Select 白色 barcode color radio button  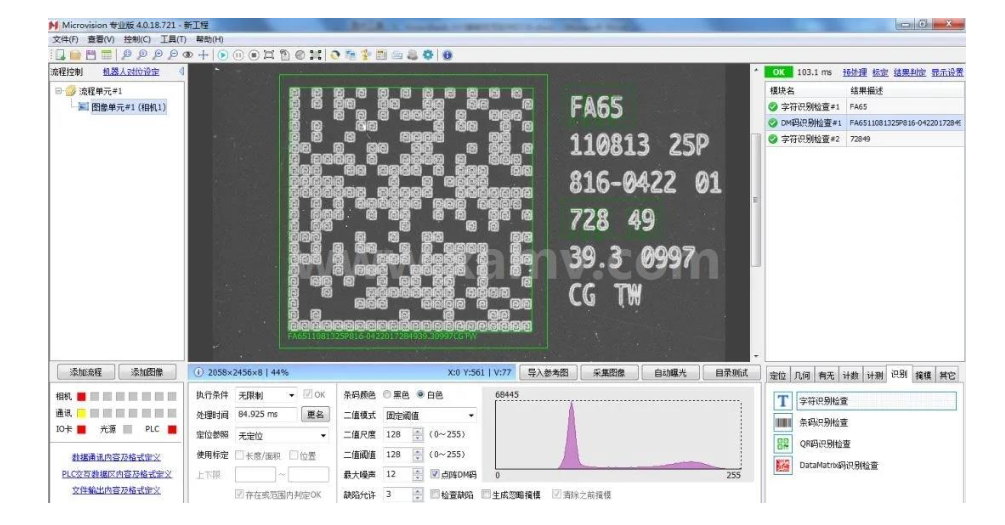(420, 395)
